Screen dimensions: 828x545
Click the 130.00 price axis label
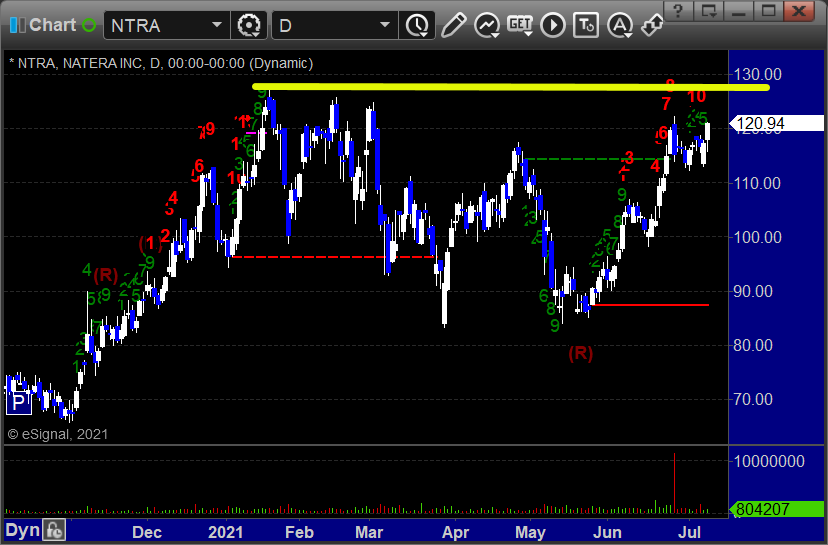click(758, 74)
